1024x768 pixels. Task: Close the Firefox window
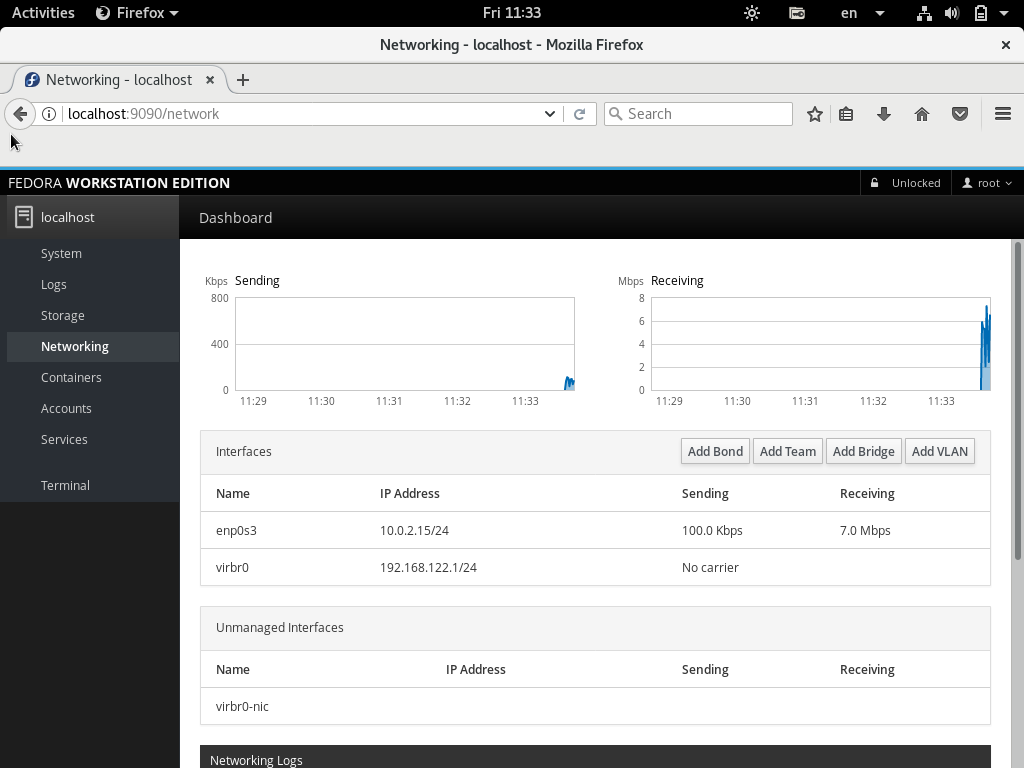click(x=1006, y=45)
